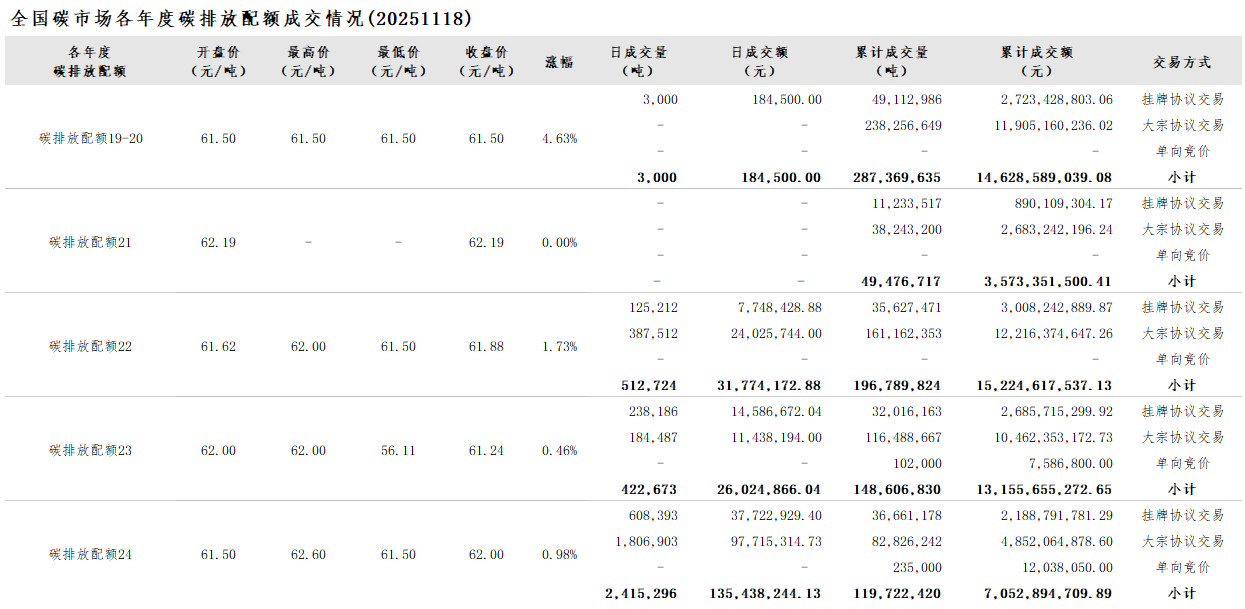This screenshot has height=609, width=1245.
Task: Click the 4.63% price change cell
Action: [x=559, y=139]
